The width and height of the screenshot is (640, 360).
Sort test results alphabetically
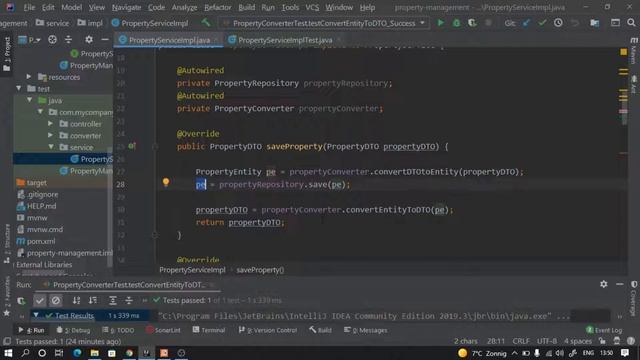76,301
